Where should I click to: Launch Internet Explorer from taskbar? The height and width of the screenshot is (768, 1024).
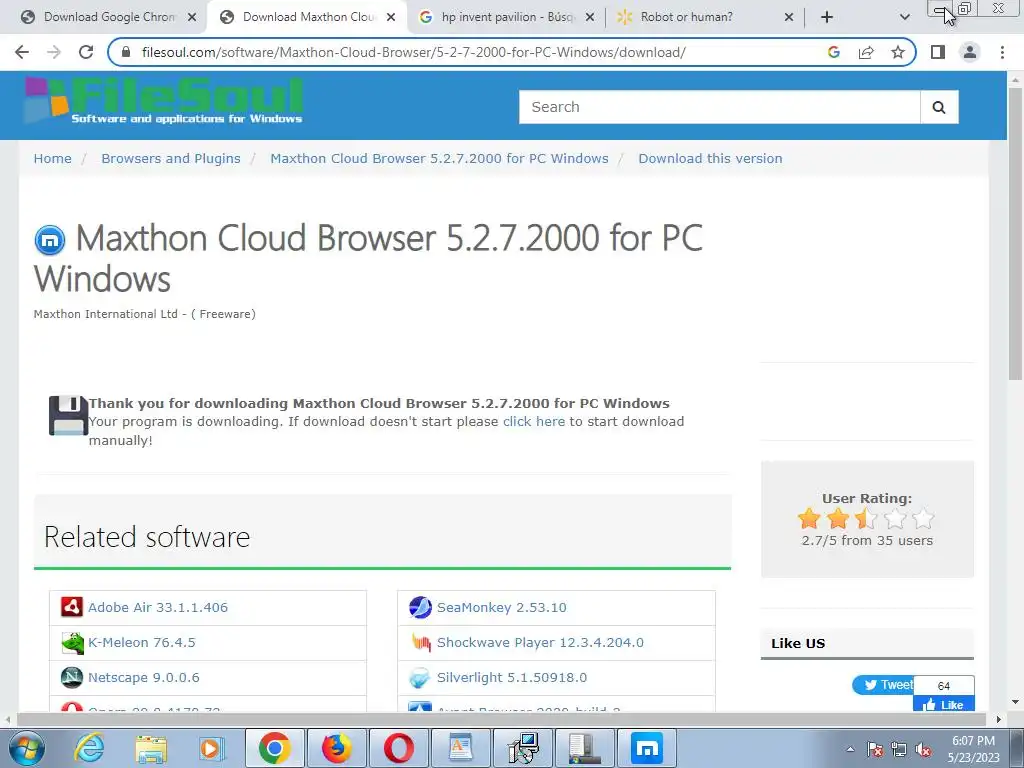pyautogui.click(x=89, y=748)
